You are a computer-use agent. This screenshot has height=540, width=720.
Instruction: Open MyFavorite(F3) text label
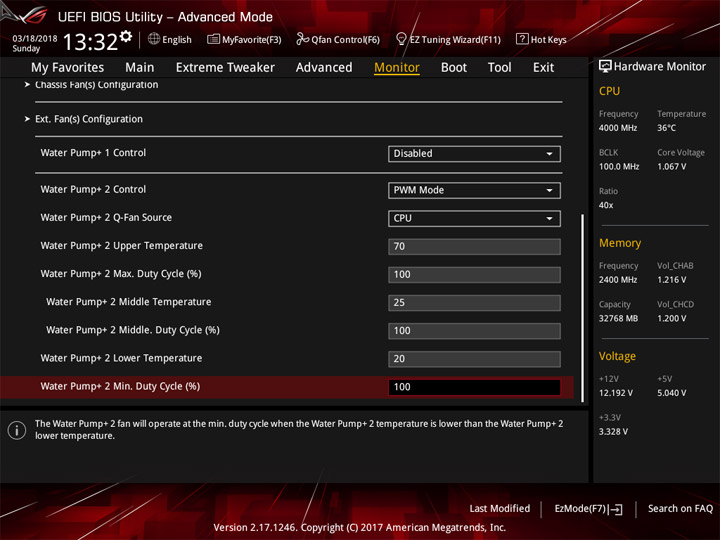pyautogui.click(x=252, y=40)
